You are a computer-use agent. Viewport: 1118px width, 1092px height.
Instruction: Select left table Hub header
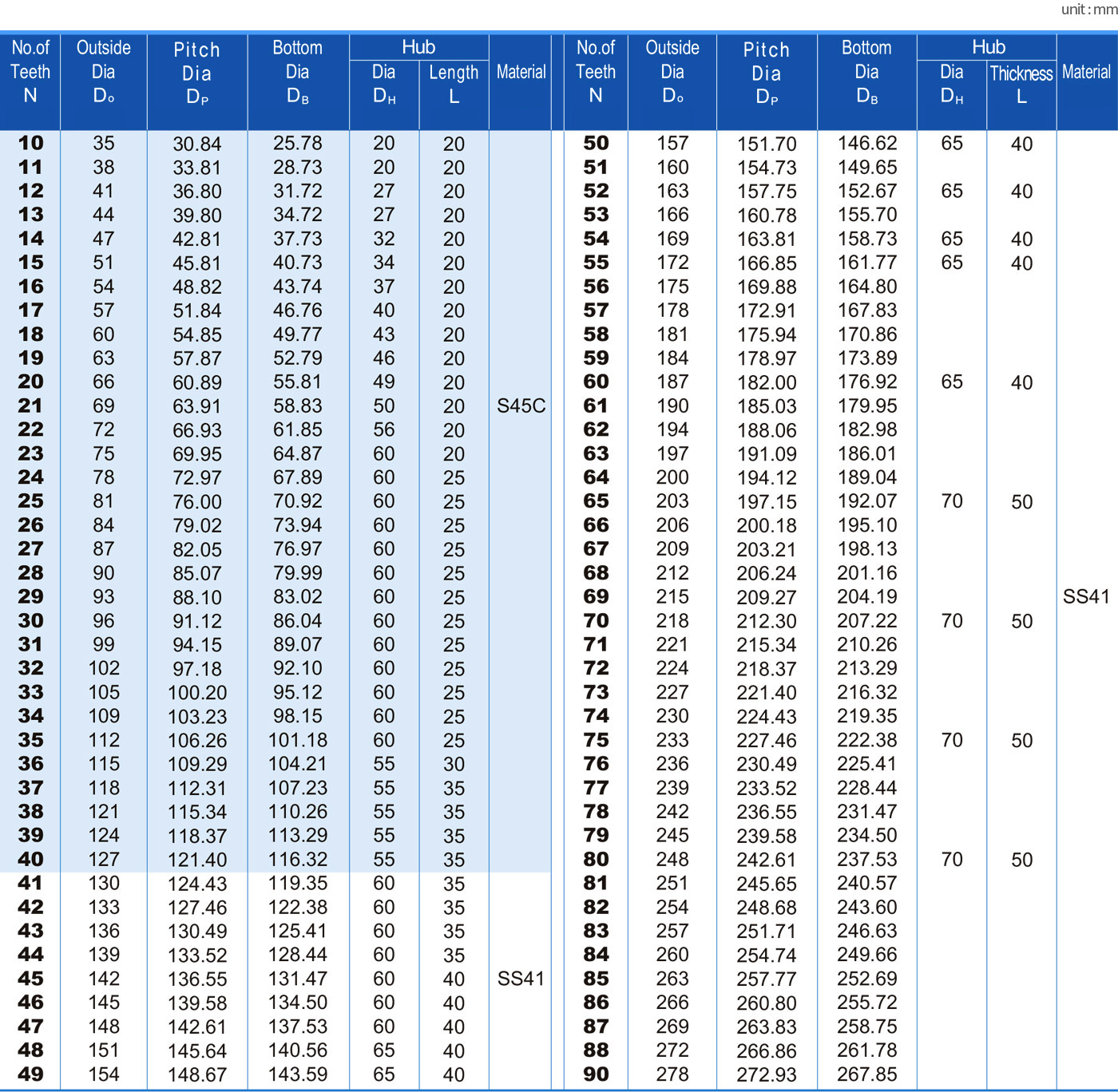(418, 47)
